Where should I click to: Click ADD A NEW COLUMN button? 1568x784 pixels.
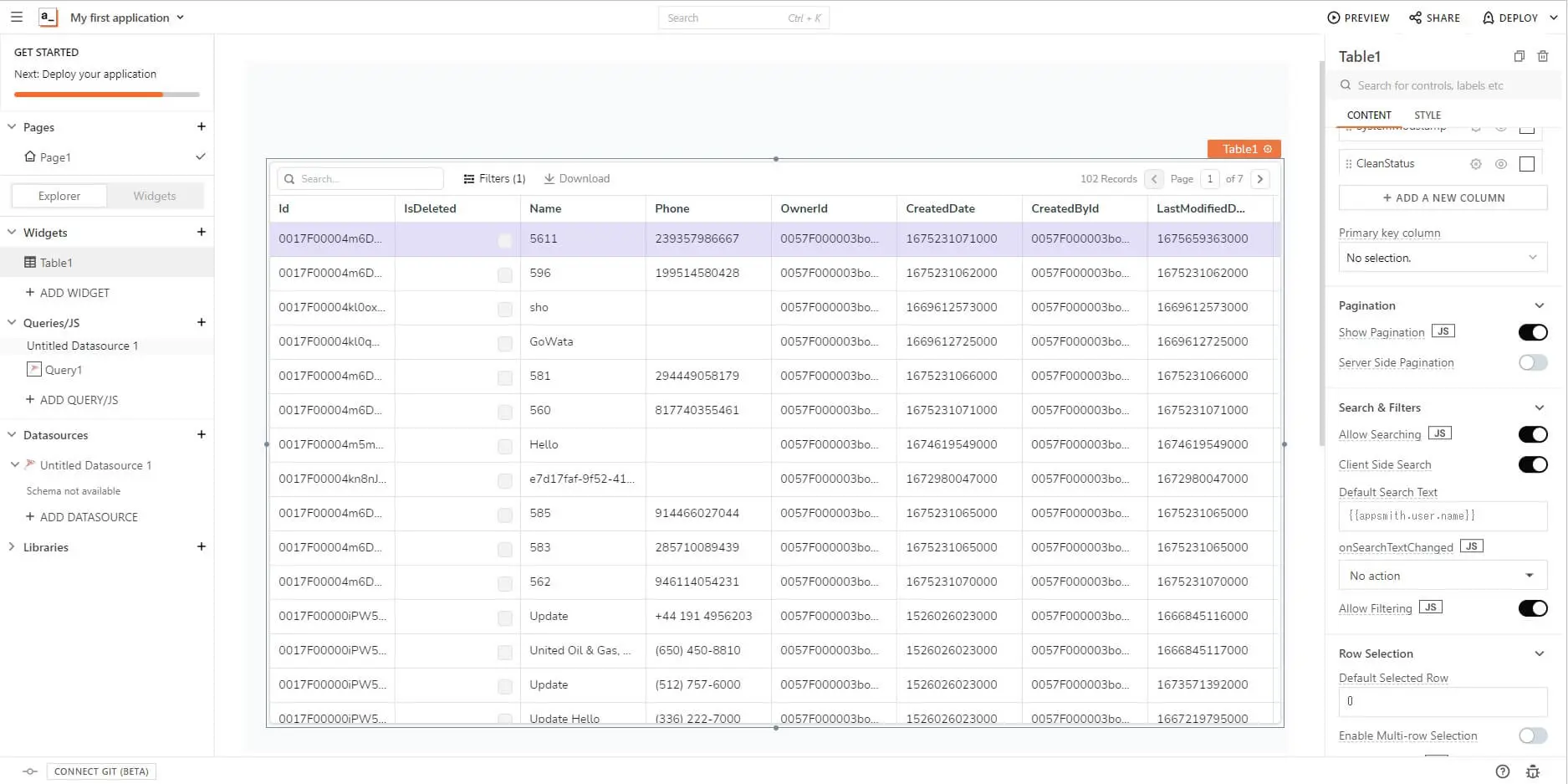[1442, 197]
